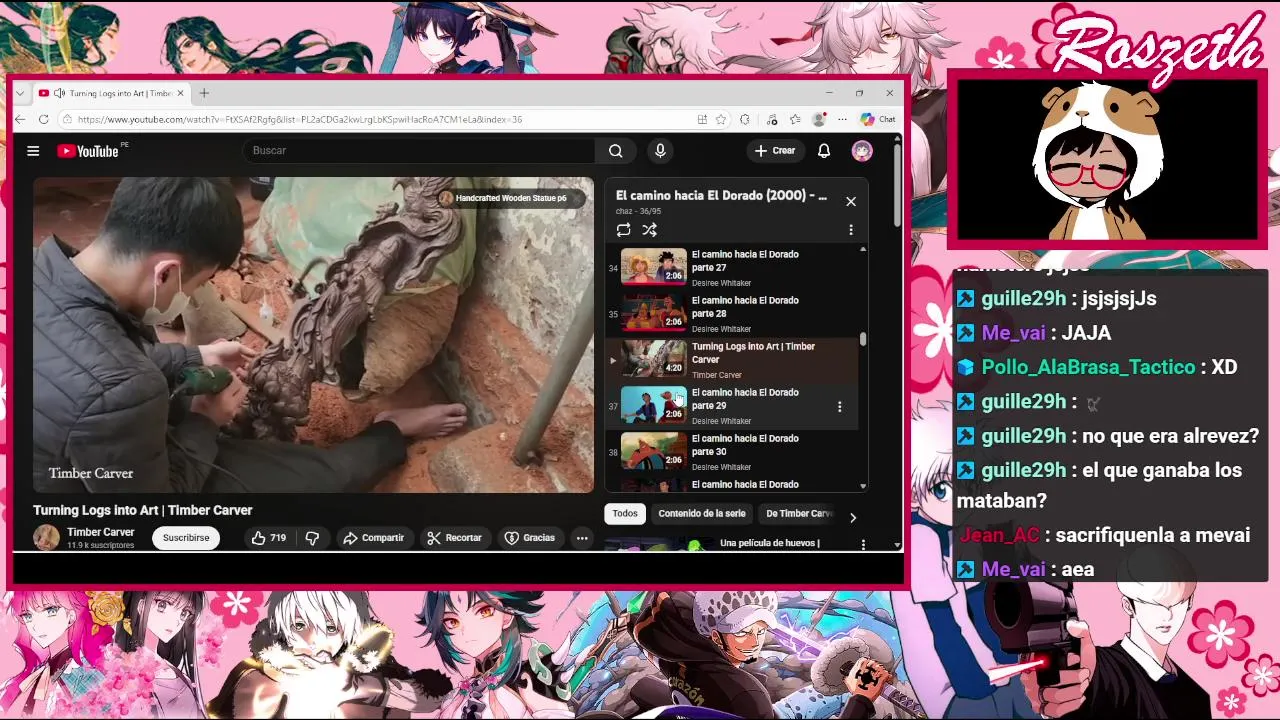The height and width of the screenshot is (720, 1280).
Task: Go back in the browser
Action: pyautogui.click(x=20, y=119)
